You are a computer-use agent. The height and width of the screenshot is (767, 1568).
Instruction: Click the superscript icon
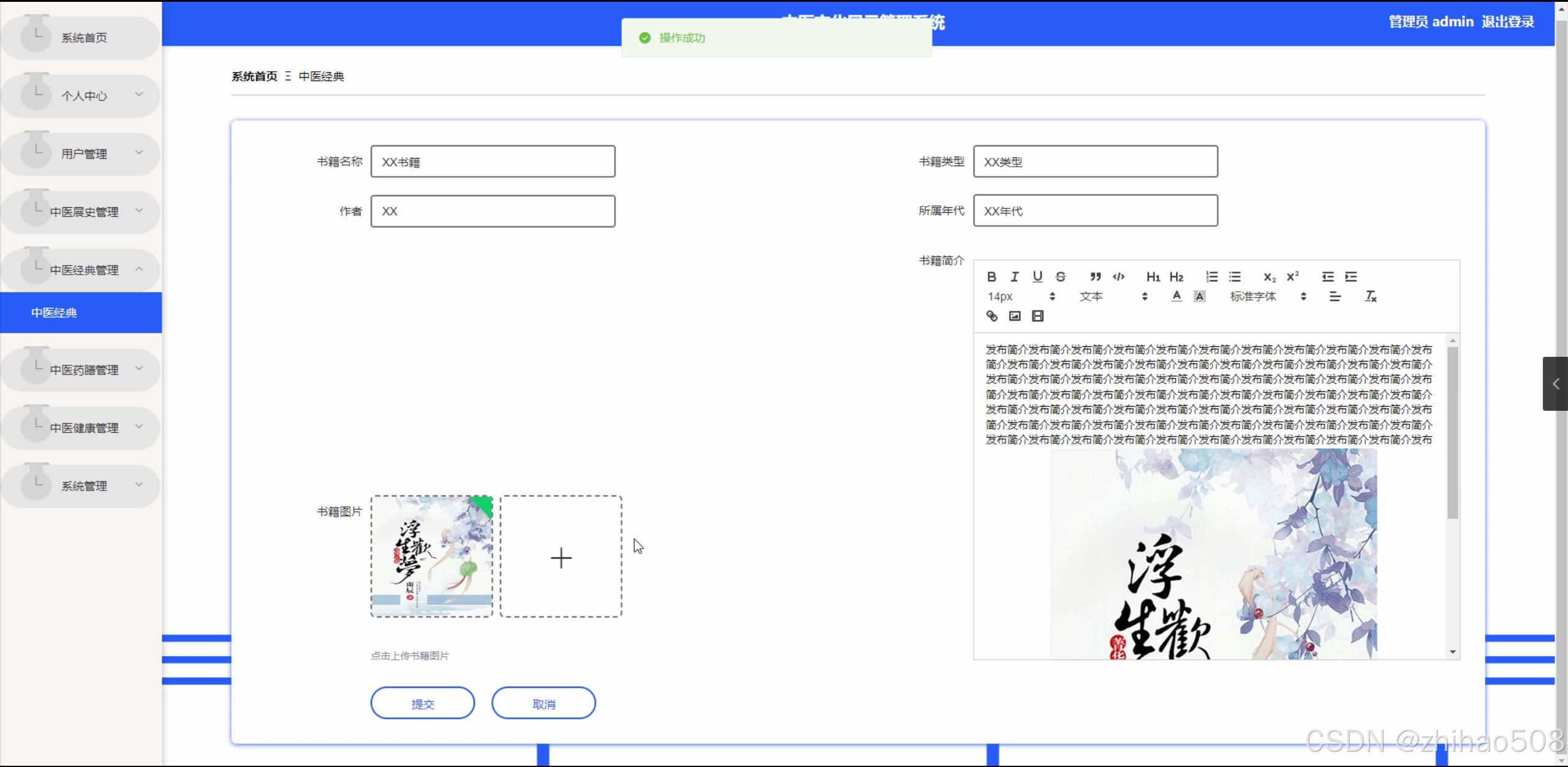(1292, 277)
